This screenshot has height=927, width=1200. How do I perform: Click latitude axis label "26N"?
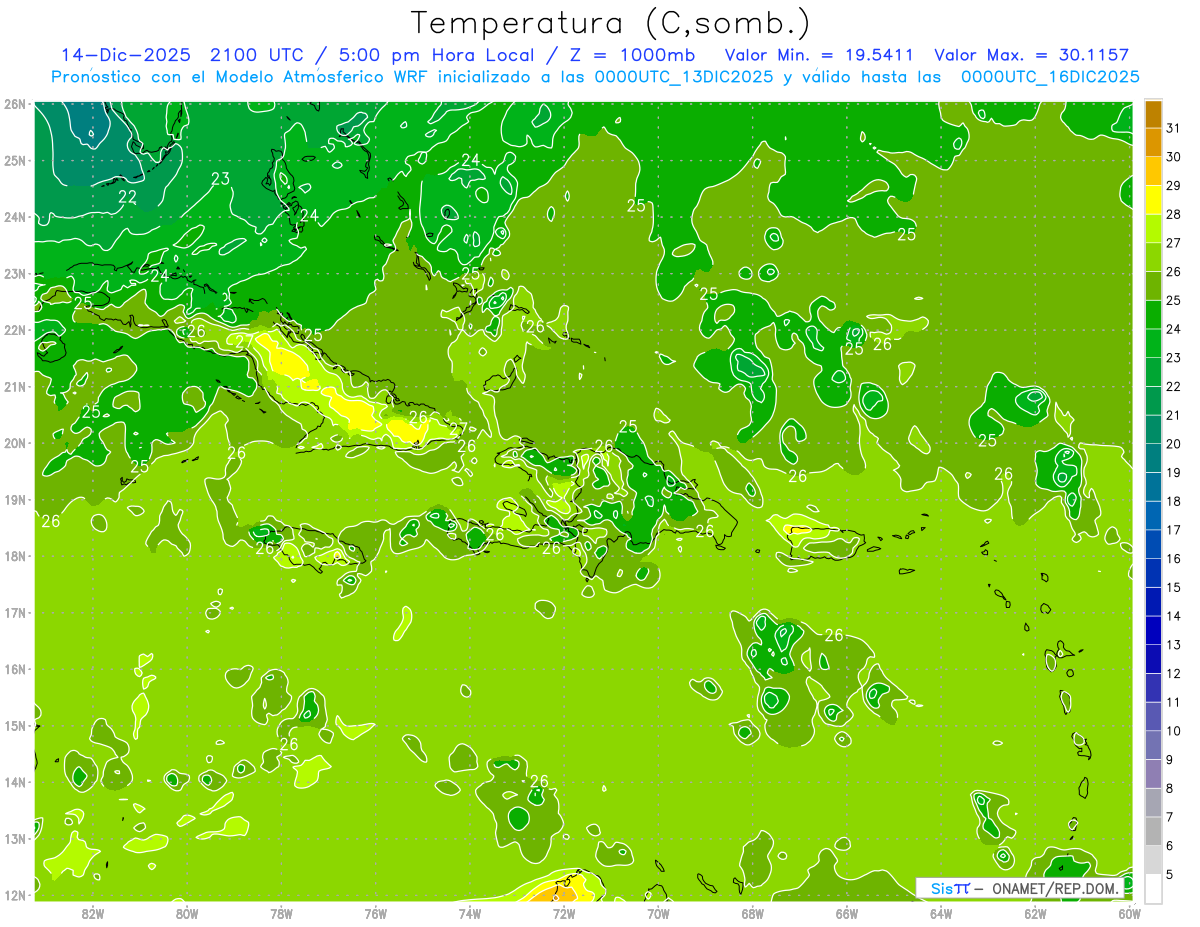tap(14, 104)
